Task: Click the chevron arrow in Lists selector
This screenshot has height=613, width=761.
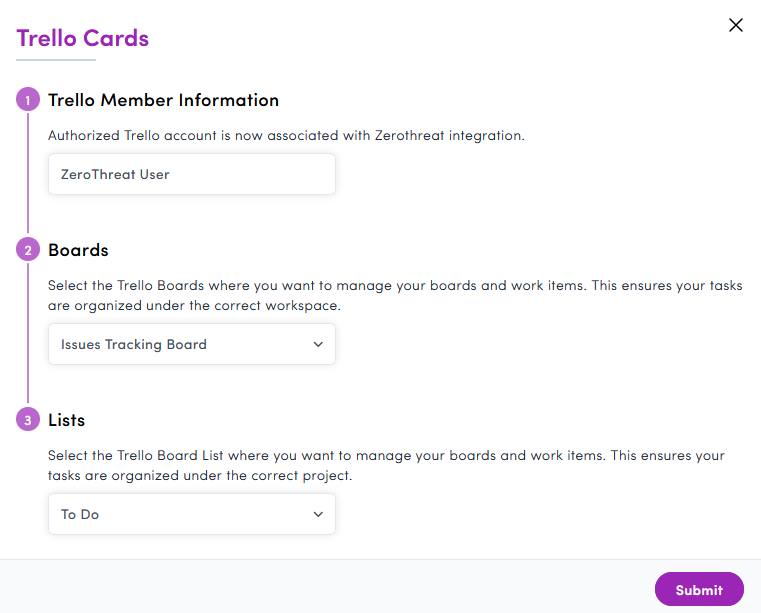Action: pyautogui.click(x=318, y=514)
